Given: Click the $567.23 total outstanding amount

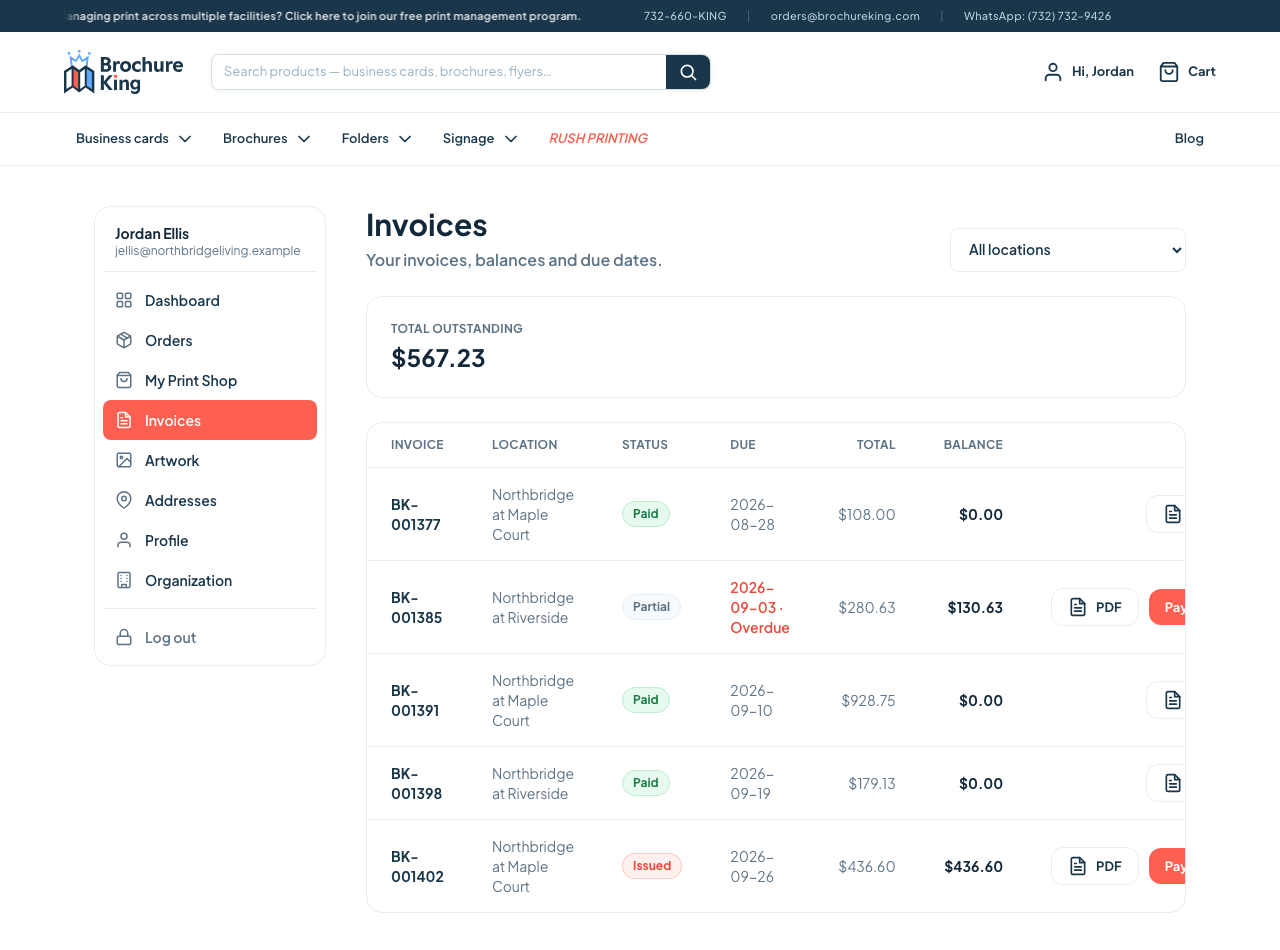Looking at the screenshot, I should click(438, 358).
